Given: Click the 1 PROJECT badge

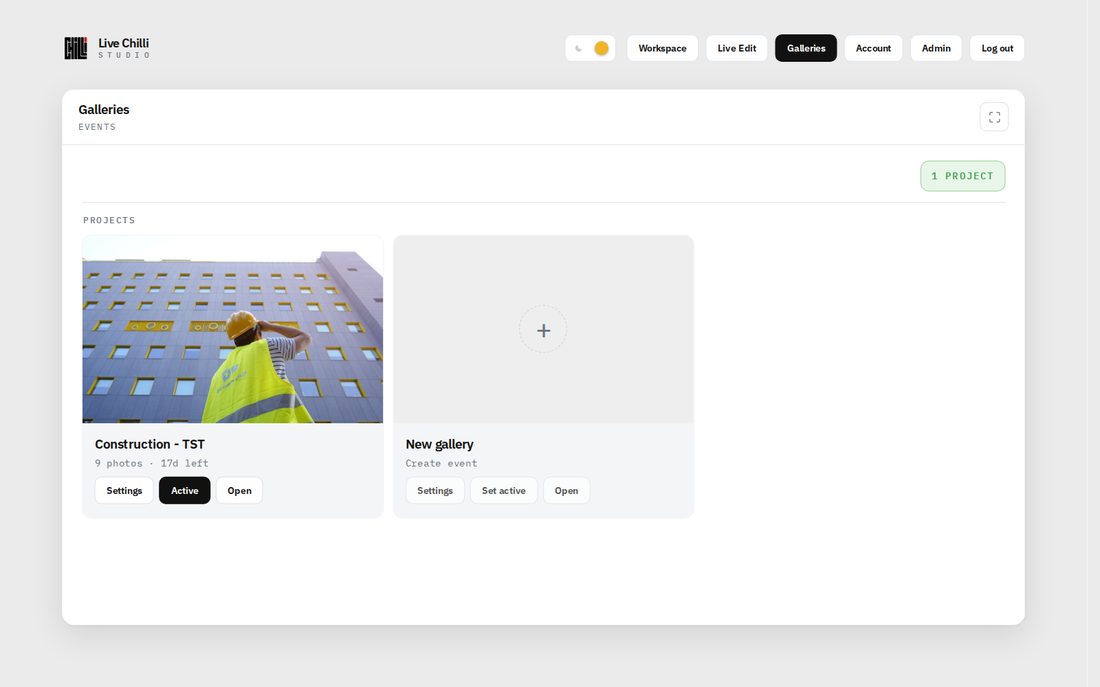Looking at the screenshot, I should click(962, 176).
